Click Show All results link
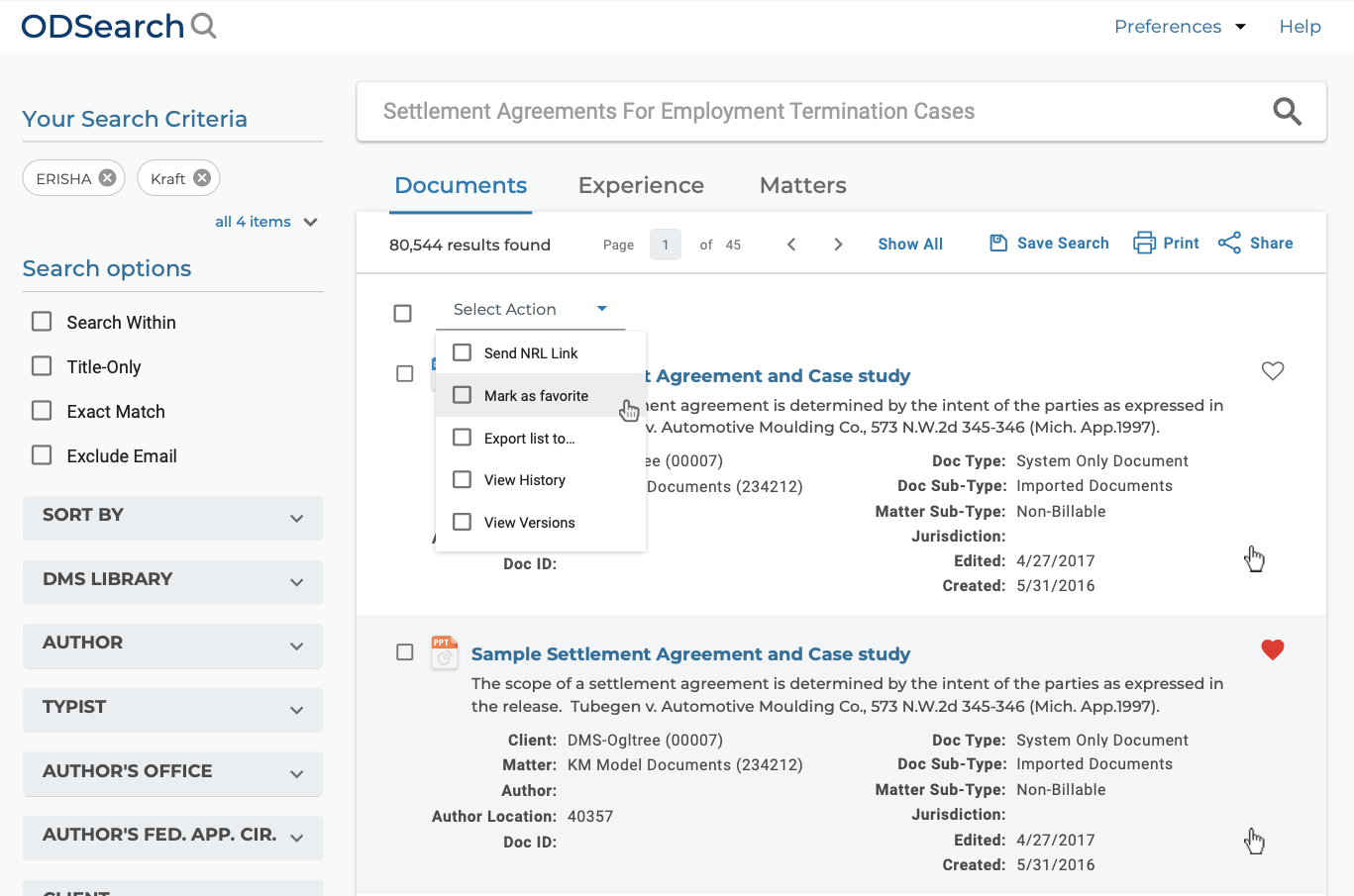1354x896 pixels. pos(910,245)
